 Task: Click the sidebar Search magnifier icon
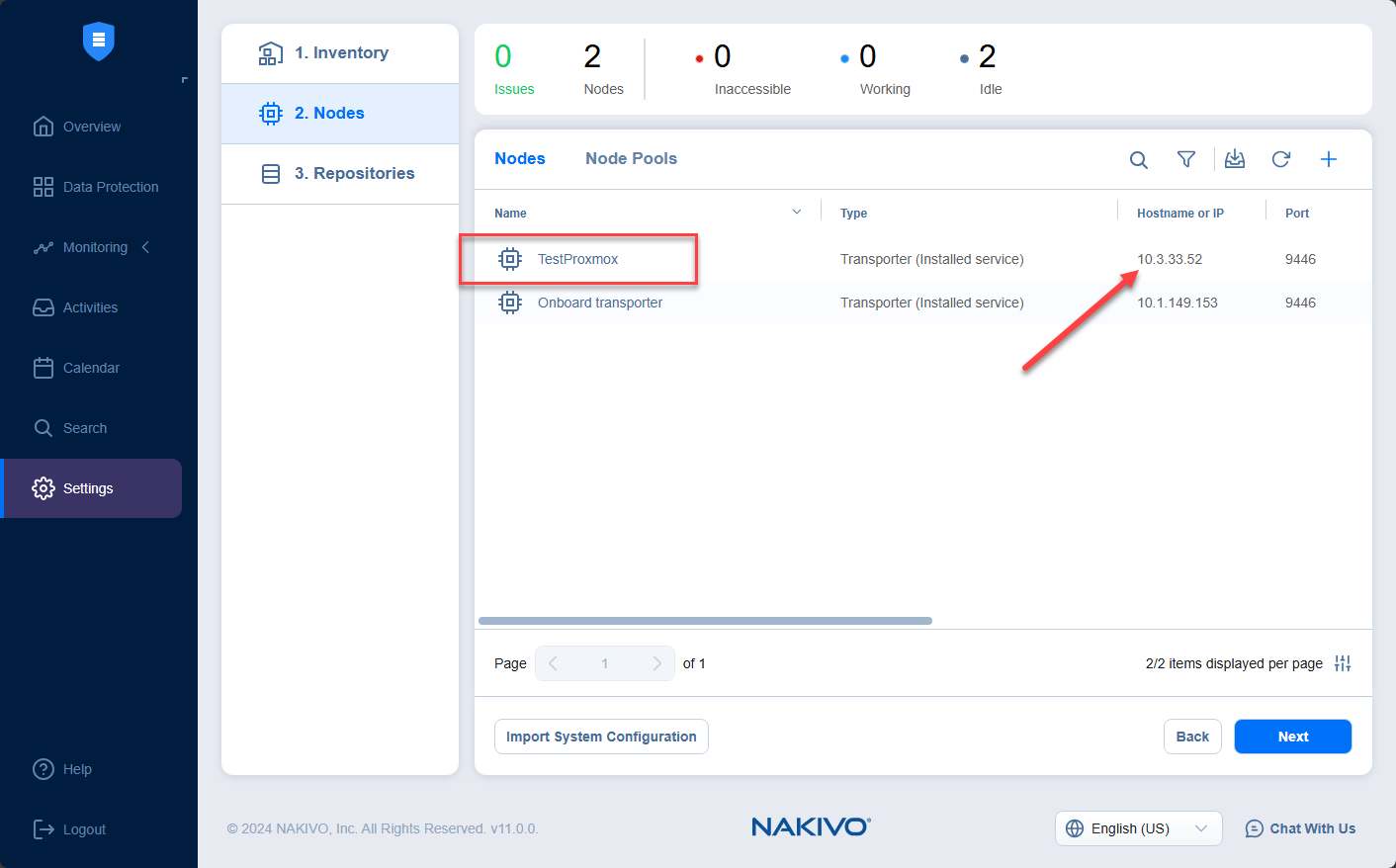[x=44, y=428]
